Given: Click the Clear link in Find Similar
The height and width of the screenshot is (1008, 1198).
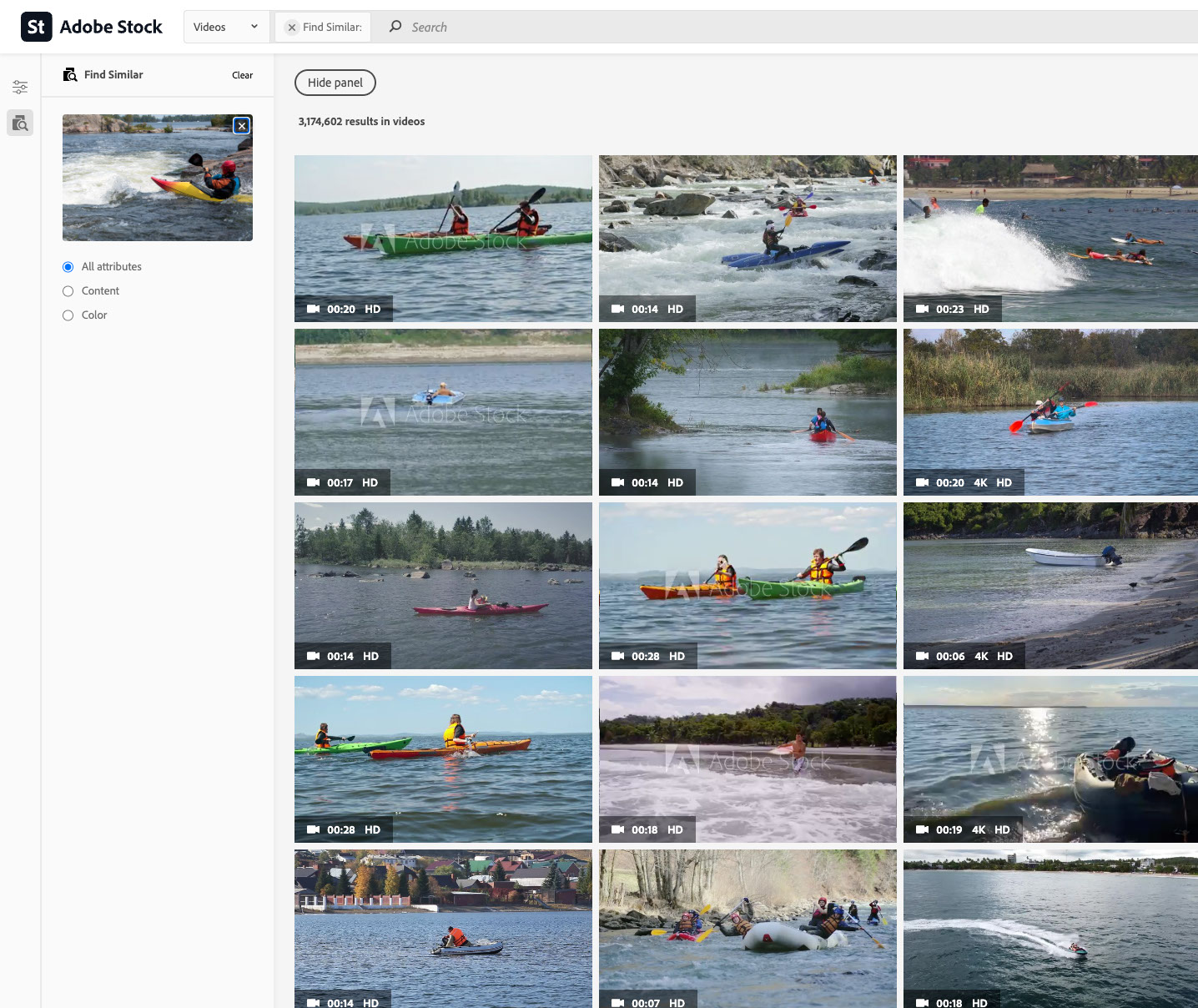Looking at the screenshot, I should (x=242, y=75).
